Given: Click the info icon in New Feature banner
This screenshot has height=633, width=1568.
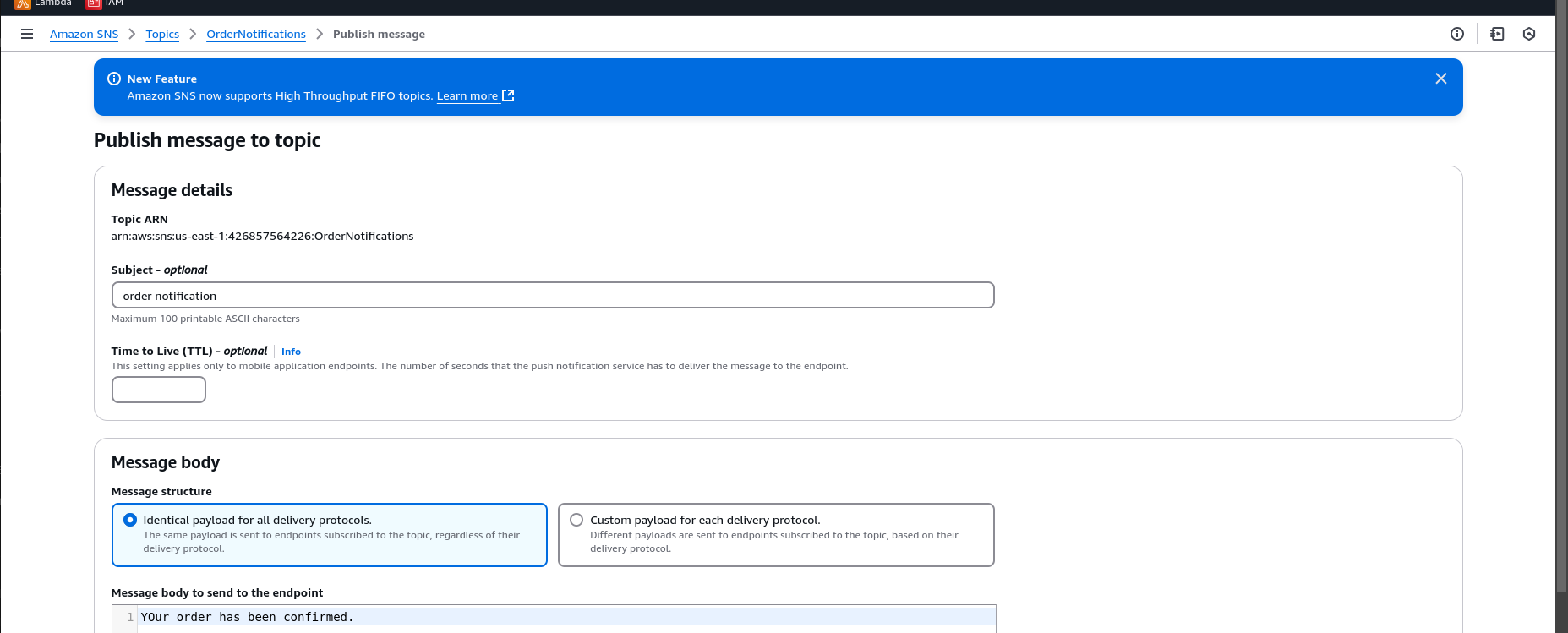Looking at the screenshot, I should pos(114,79).
